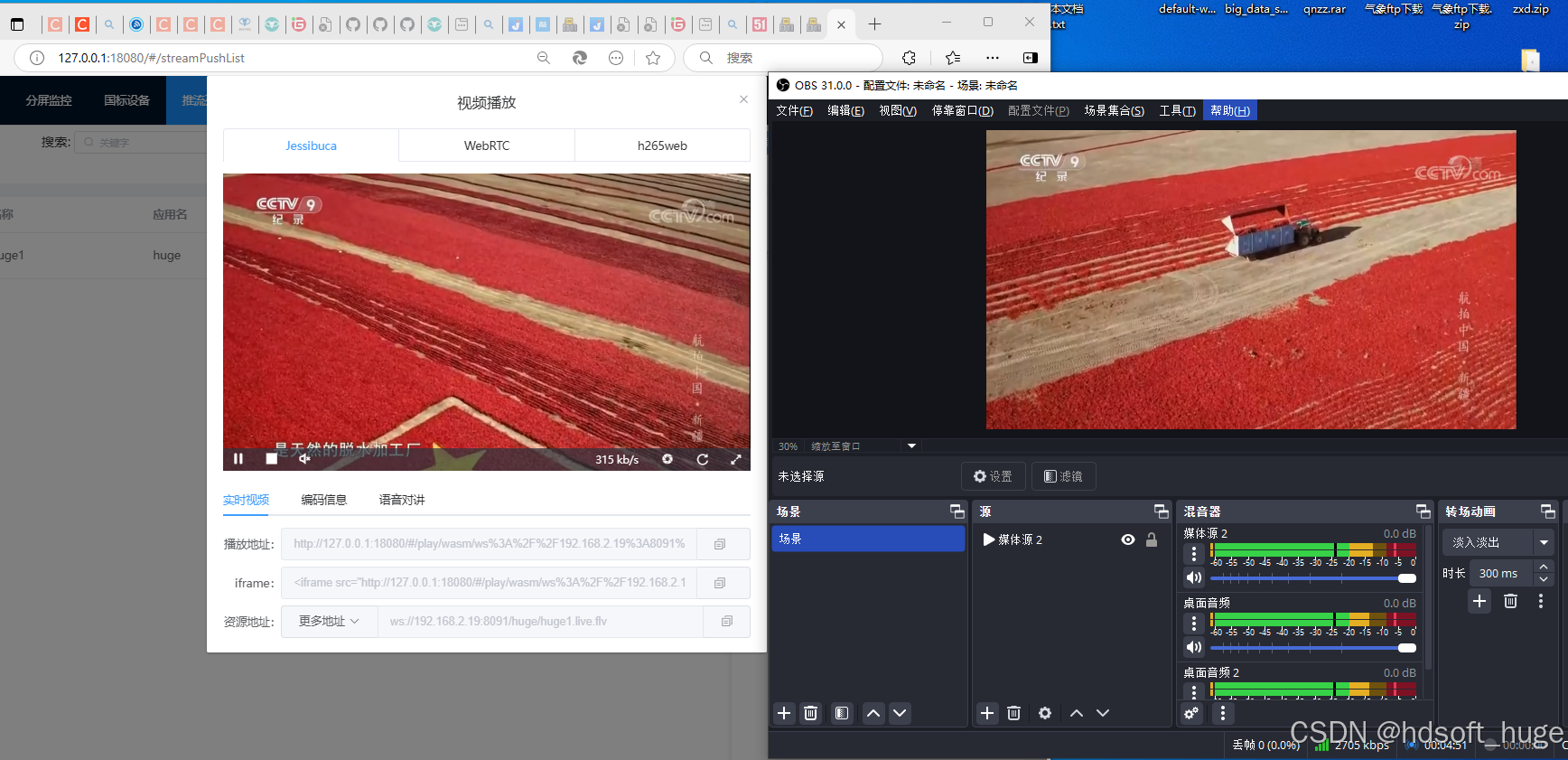Enter fullscreen on the web video player
Viewport: 1568px width, 760px height.
[x=736, y=459]
